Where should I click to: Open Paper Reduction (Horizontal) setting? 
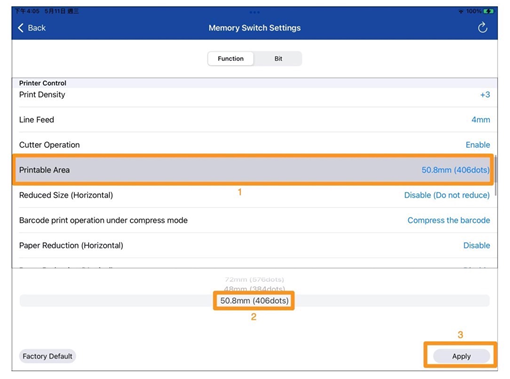254,245
